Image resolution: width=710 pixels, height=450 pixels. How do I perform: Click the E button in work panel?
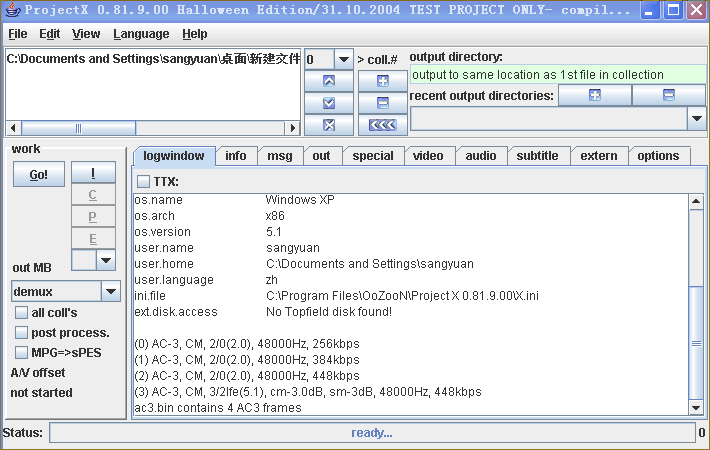point(93,239)
